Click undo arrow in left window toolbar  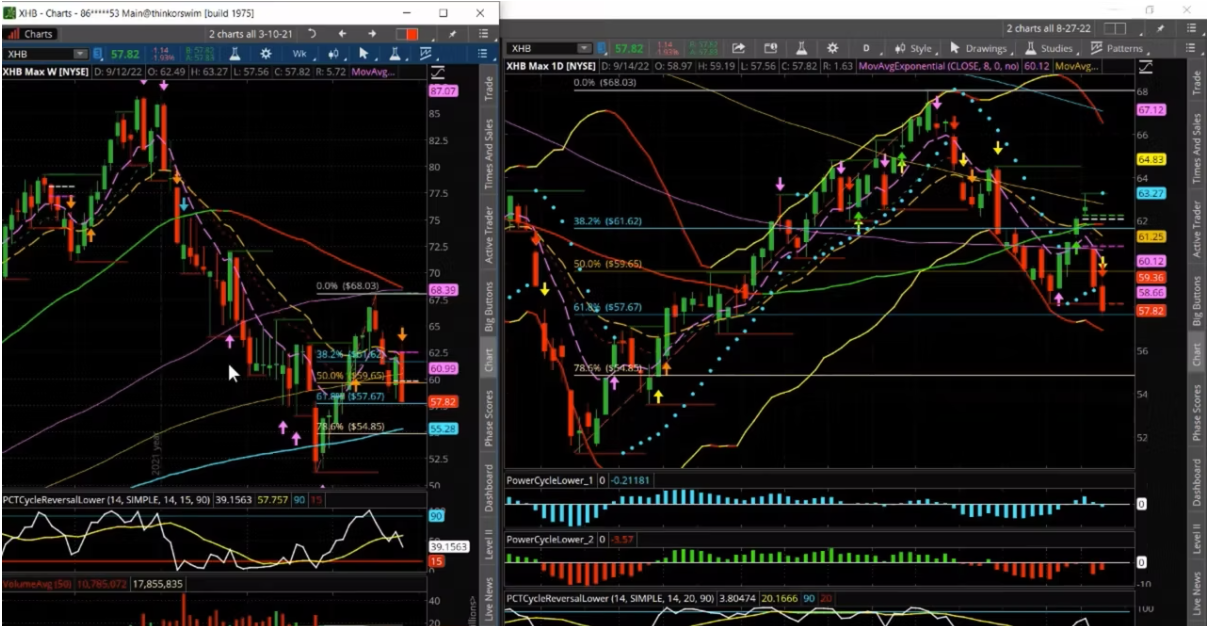[313, 34]
